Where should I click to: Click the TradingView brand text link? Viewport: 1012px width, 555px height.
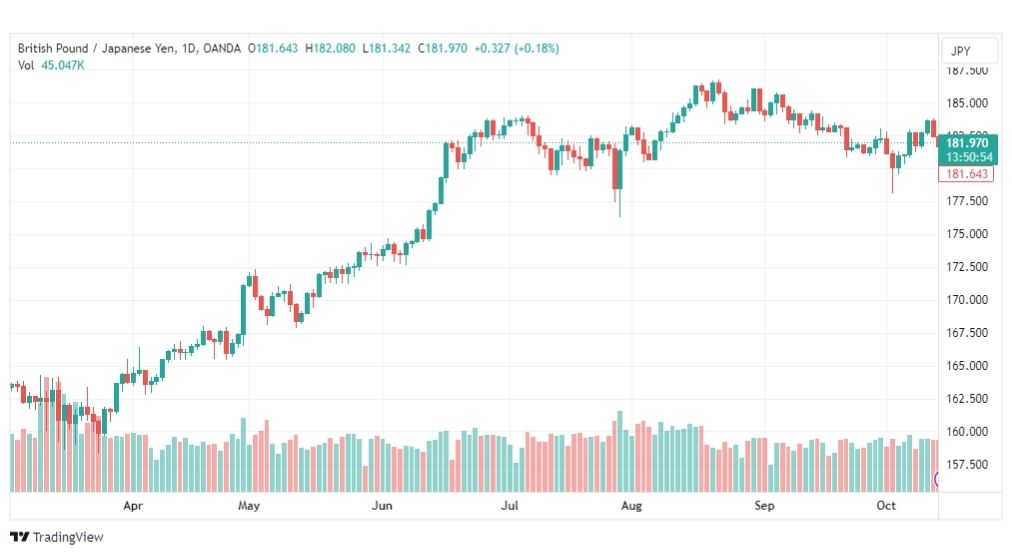coord(68,537)
